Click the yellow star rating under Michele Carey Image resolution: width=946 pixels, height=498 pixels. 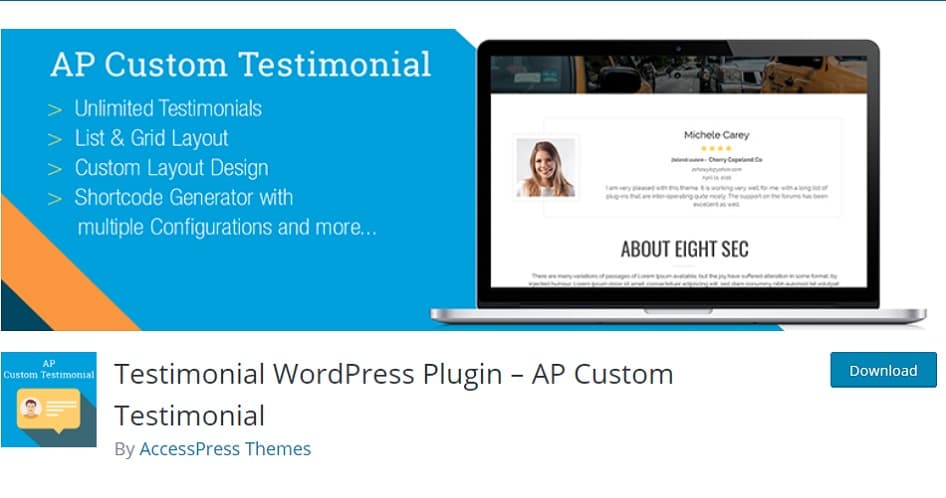click(716, 148)
